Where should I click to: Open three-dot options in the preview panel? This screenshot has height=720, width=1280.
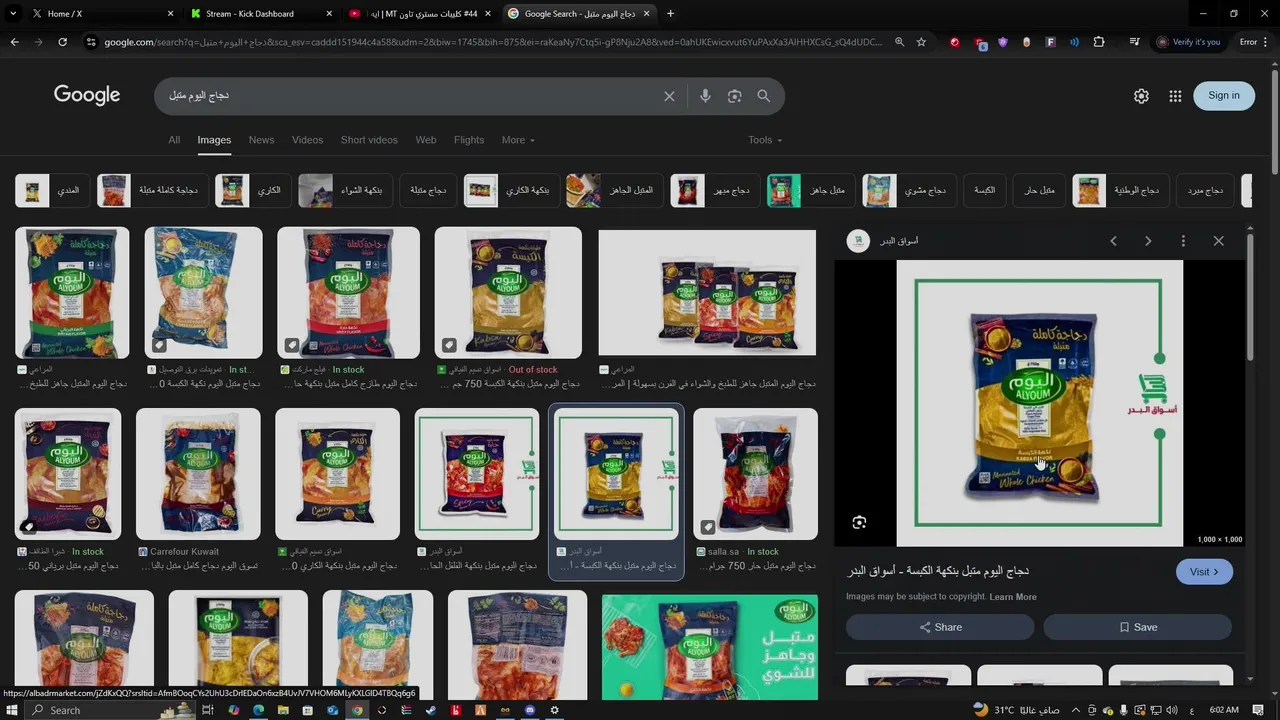click(1183, 241)
